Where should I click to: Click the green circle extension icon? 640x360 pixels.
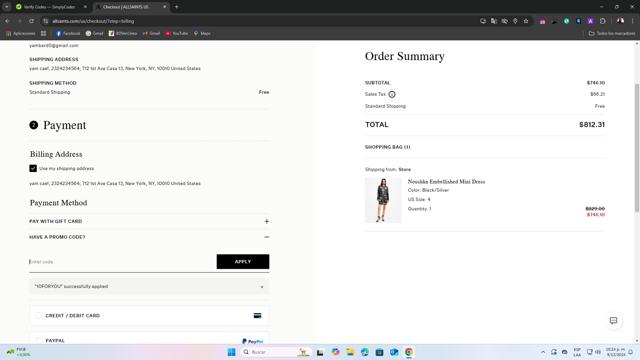point(566,21)
